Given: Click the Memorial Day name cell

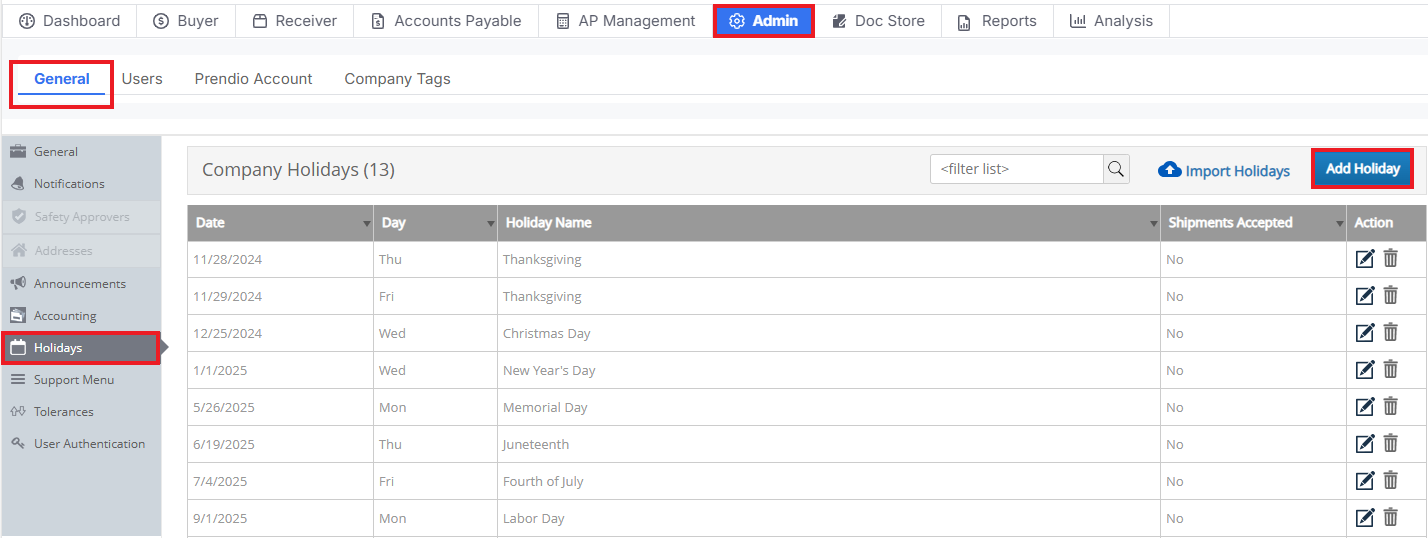Looking at the screenshot, I should 829,407.
